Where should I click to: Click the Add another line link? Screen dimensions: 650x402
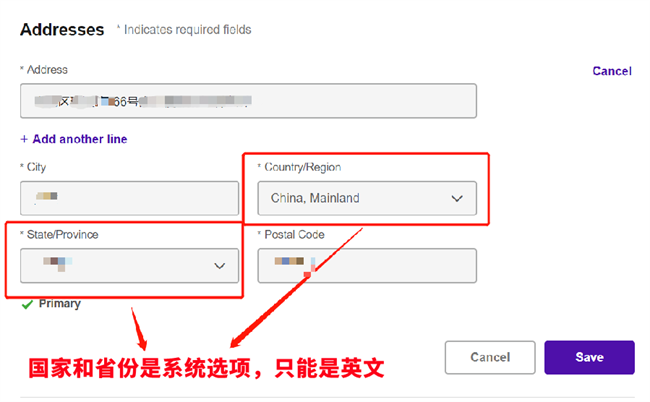(80, 139)
